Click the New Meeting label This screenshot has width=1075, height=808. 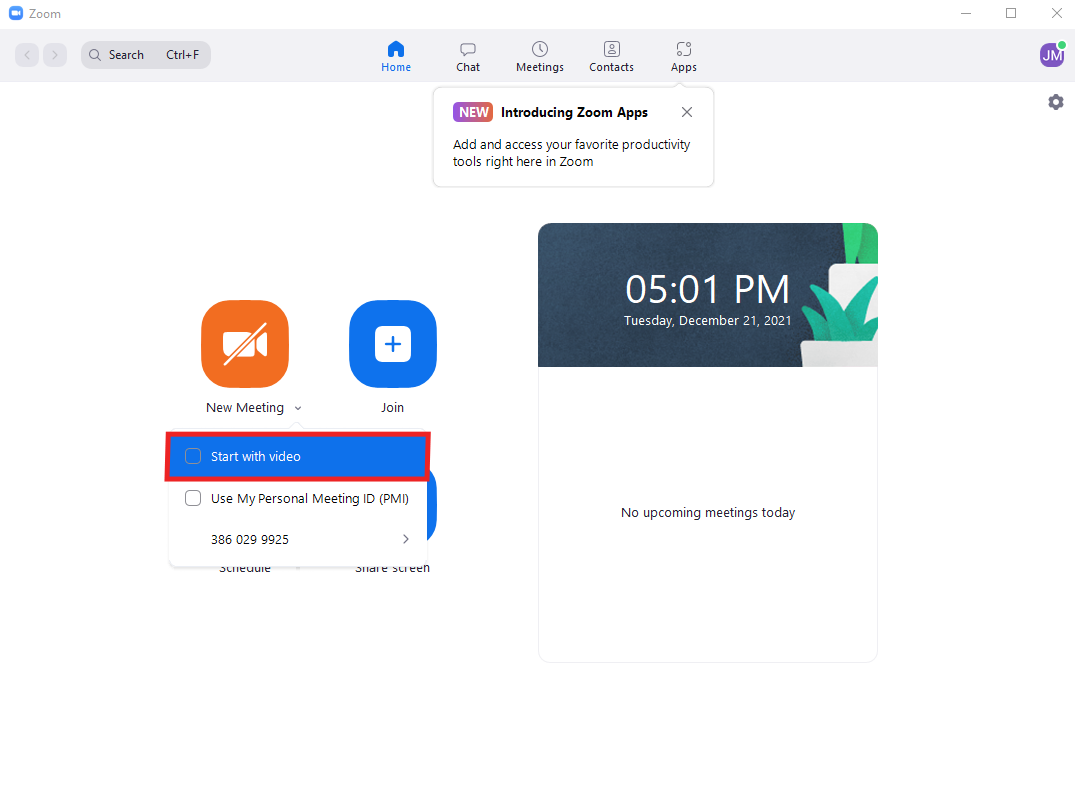[245, 408]
